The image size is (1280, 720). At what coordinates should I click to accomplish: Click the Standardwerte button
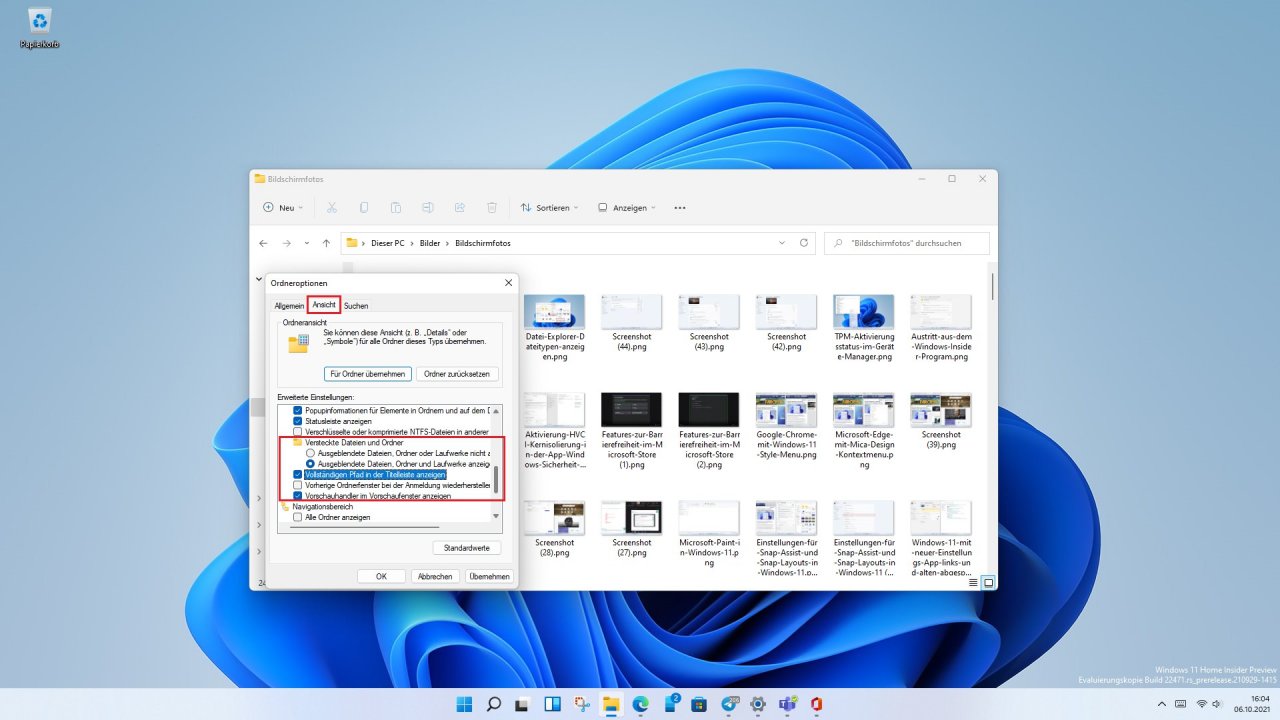466,548
